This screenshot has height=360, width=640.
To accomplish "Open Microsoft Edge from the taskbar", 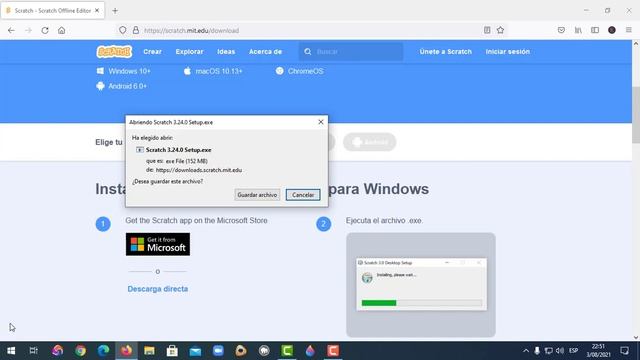I will coord(103,351).
